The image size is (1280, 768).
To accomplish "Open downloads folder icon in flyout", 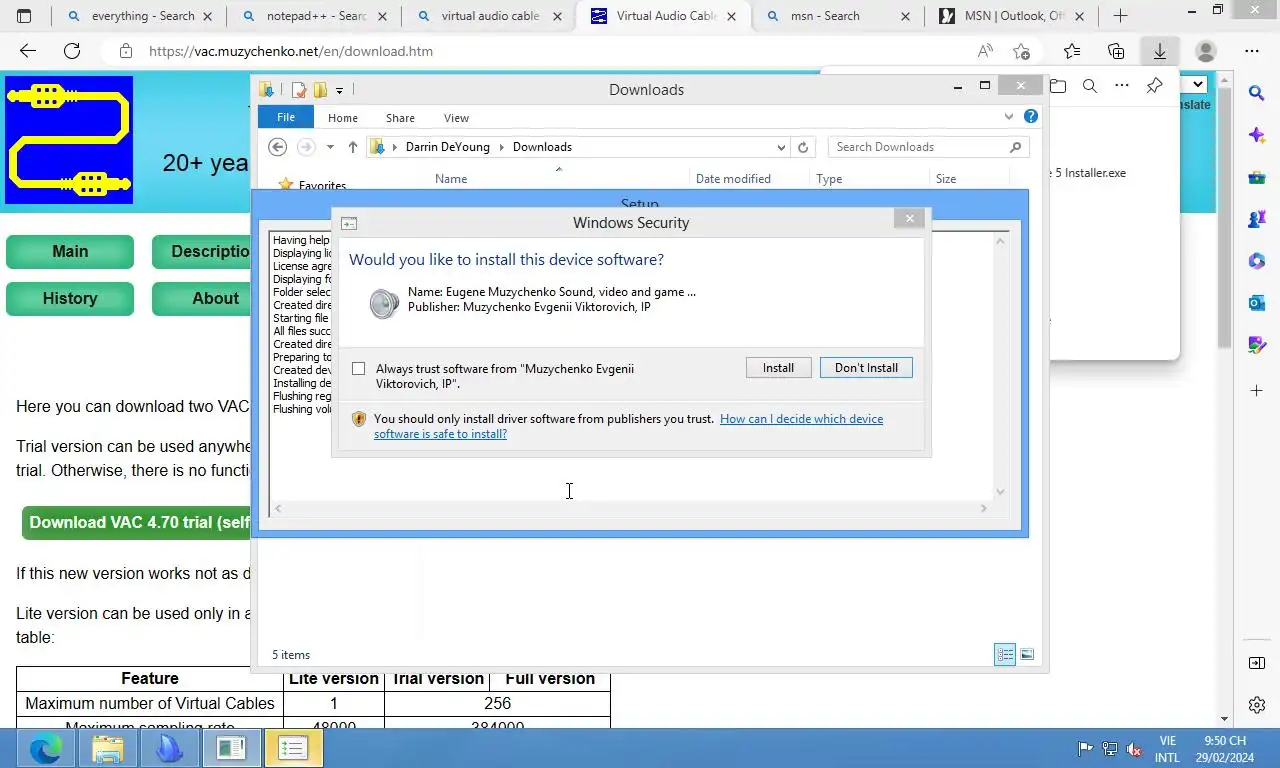I will pyautogui.click(x=1058, y=86).
